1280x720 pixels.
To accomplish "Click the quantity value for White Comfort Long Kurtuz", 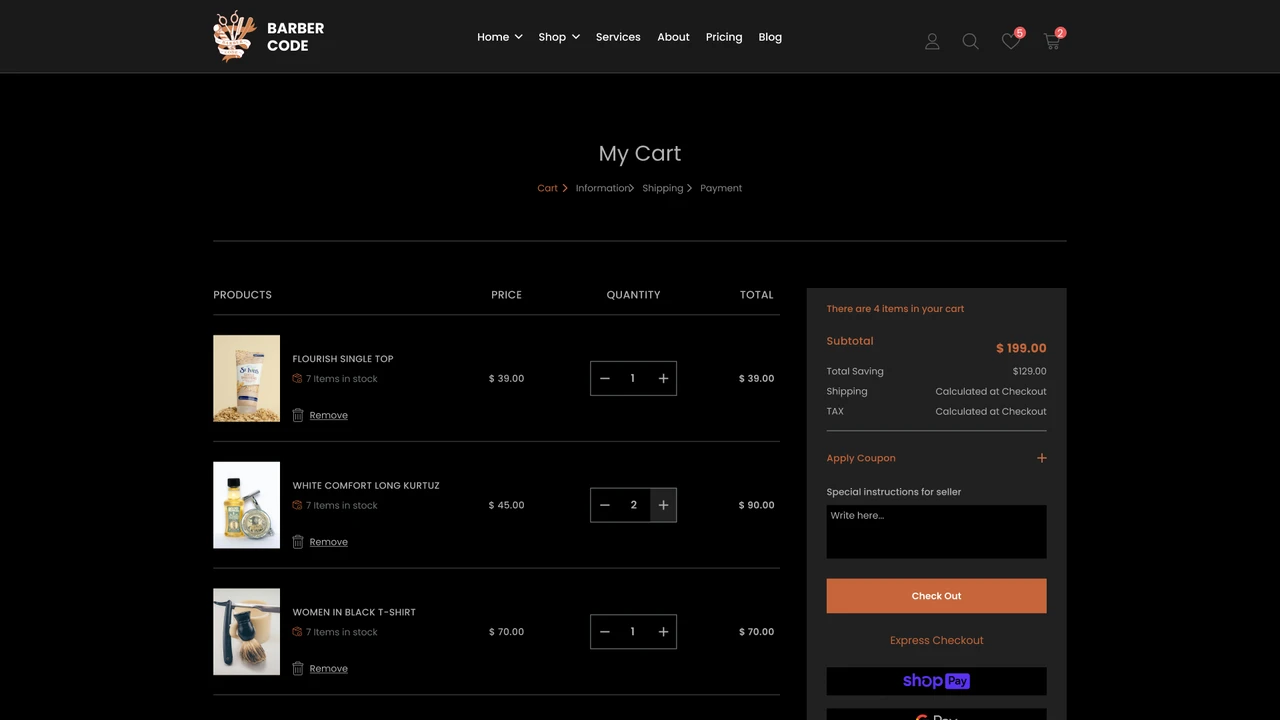I will click(633, 505).
